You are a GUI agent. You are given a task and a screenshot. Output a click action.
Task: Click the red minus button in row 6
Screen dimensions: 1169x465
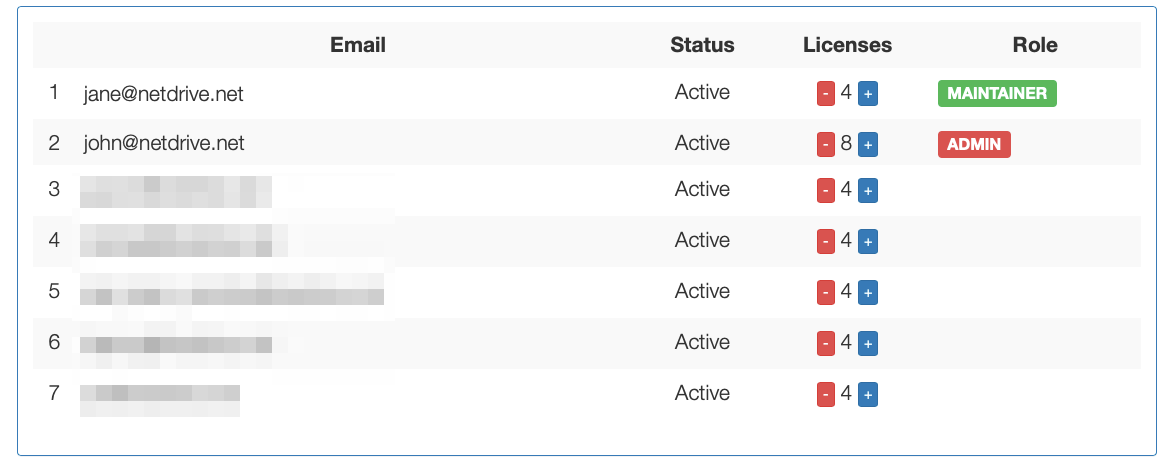[825, 344]
